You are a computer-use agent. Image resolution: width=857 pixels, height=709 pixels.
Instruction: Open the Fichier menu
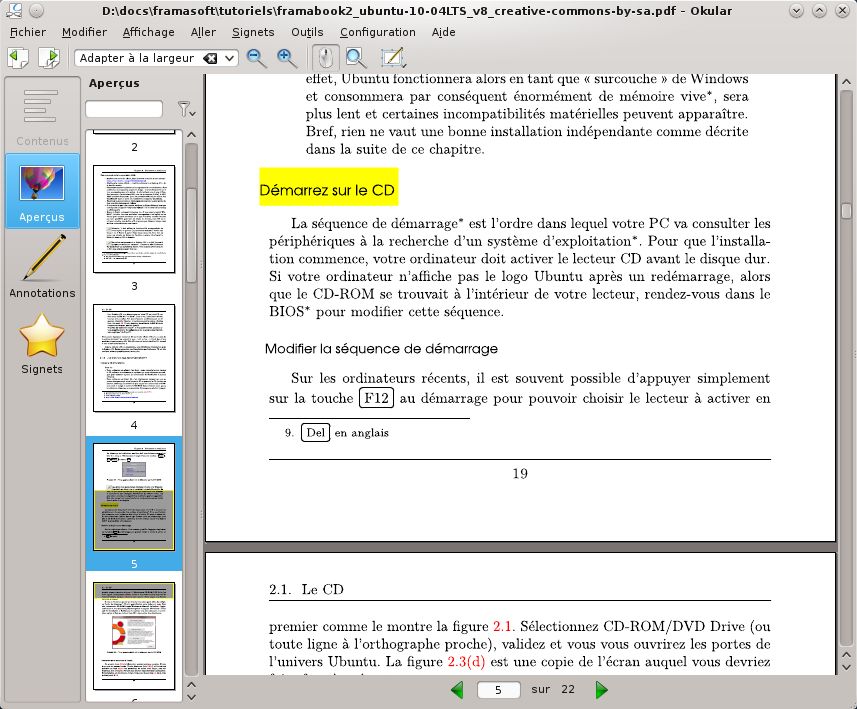pos(28,32)
